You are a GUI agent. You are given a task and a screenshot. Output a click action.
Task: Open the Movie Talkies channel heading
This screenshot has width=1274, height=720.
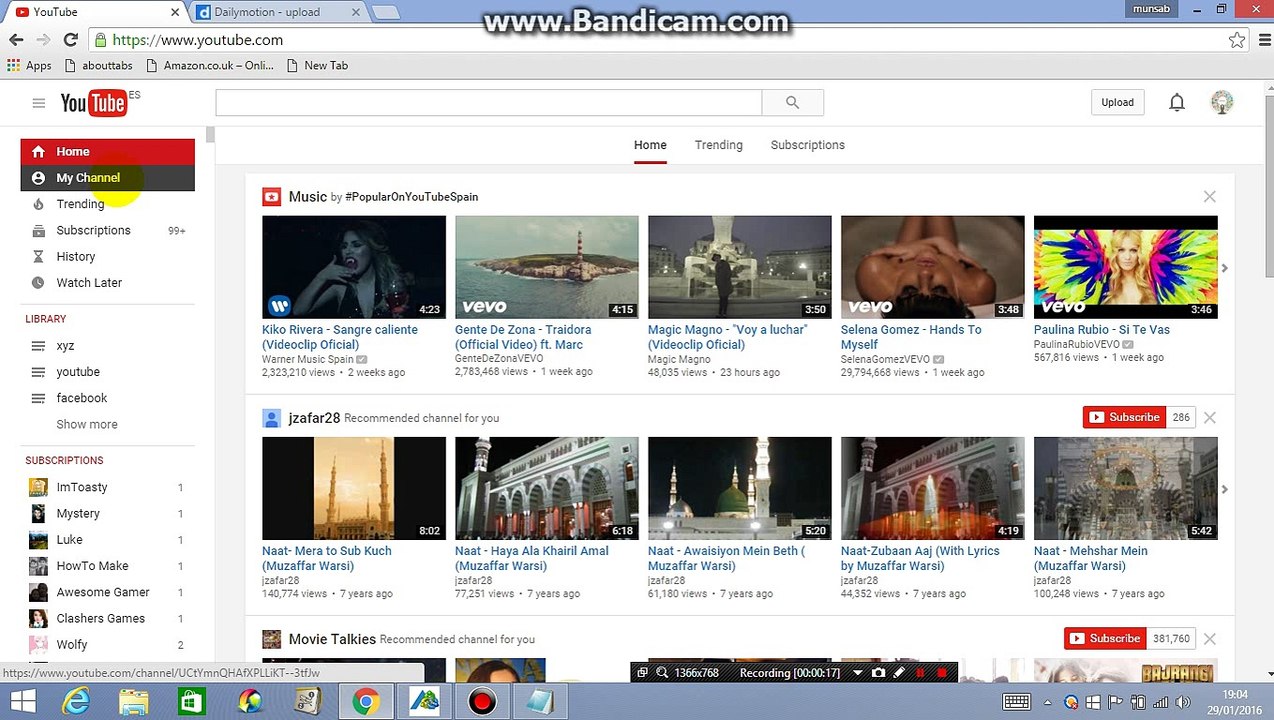pyautogui.click(x=332, y=639)
